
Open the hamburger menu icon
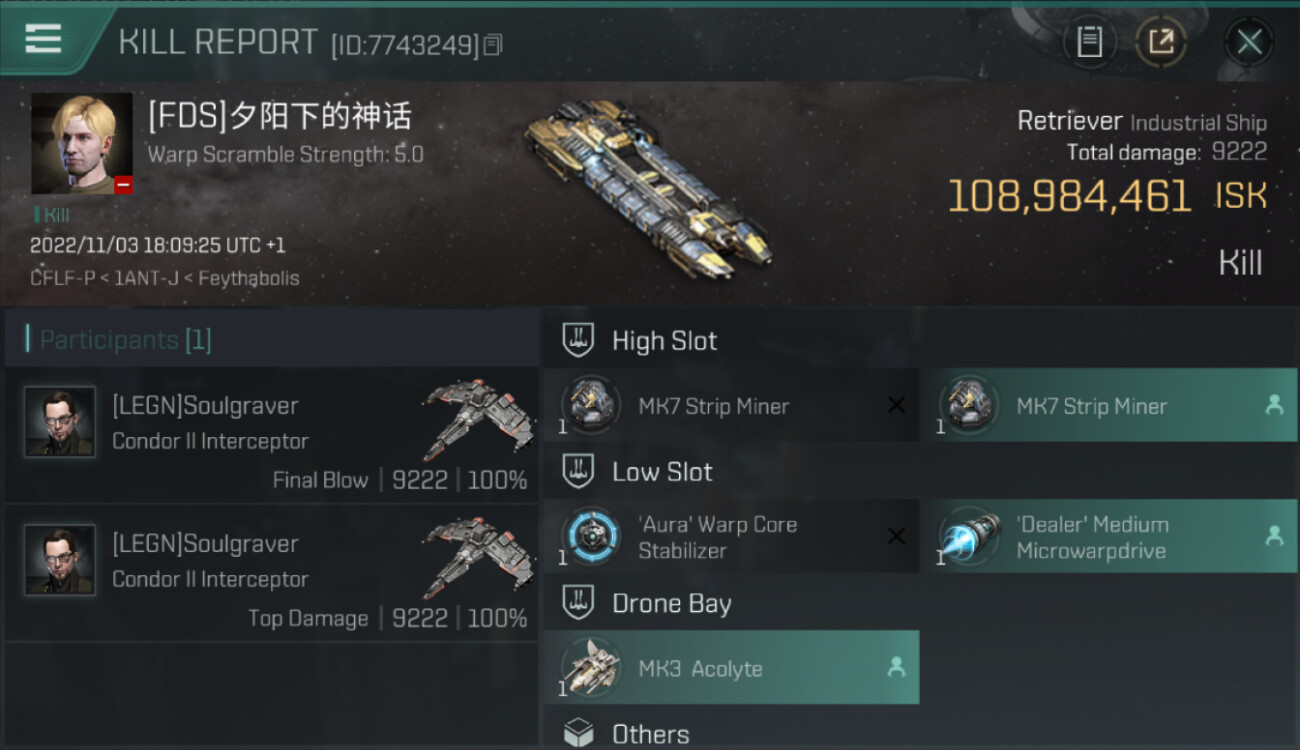click(x=43, y=39)
